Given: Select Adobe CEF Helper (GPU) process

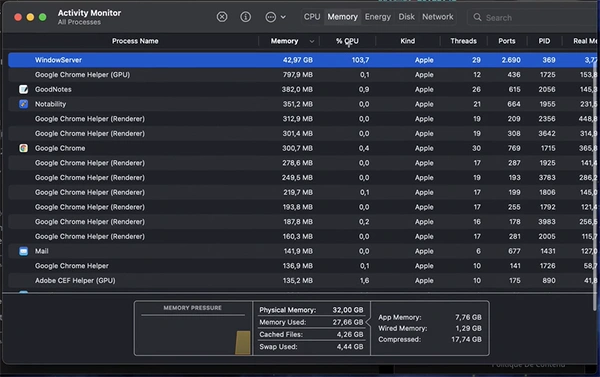Looking at the screenshot, I should coord(302,281).
